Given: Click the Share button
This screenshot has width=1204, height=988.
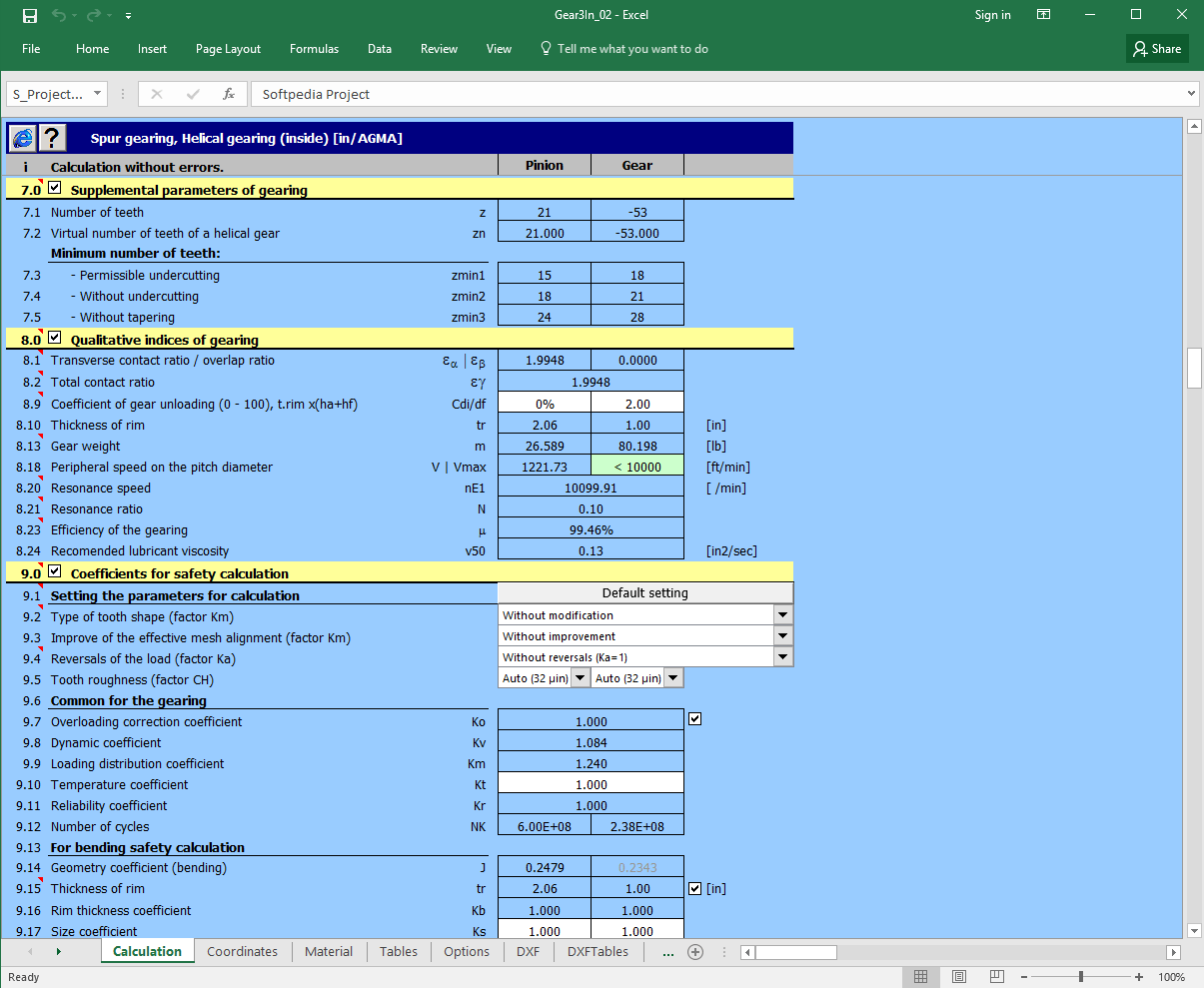Looking at the screenshot, I should click(x=1157, y=47).
